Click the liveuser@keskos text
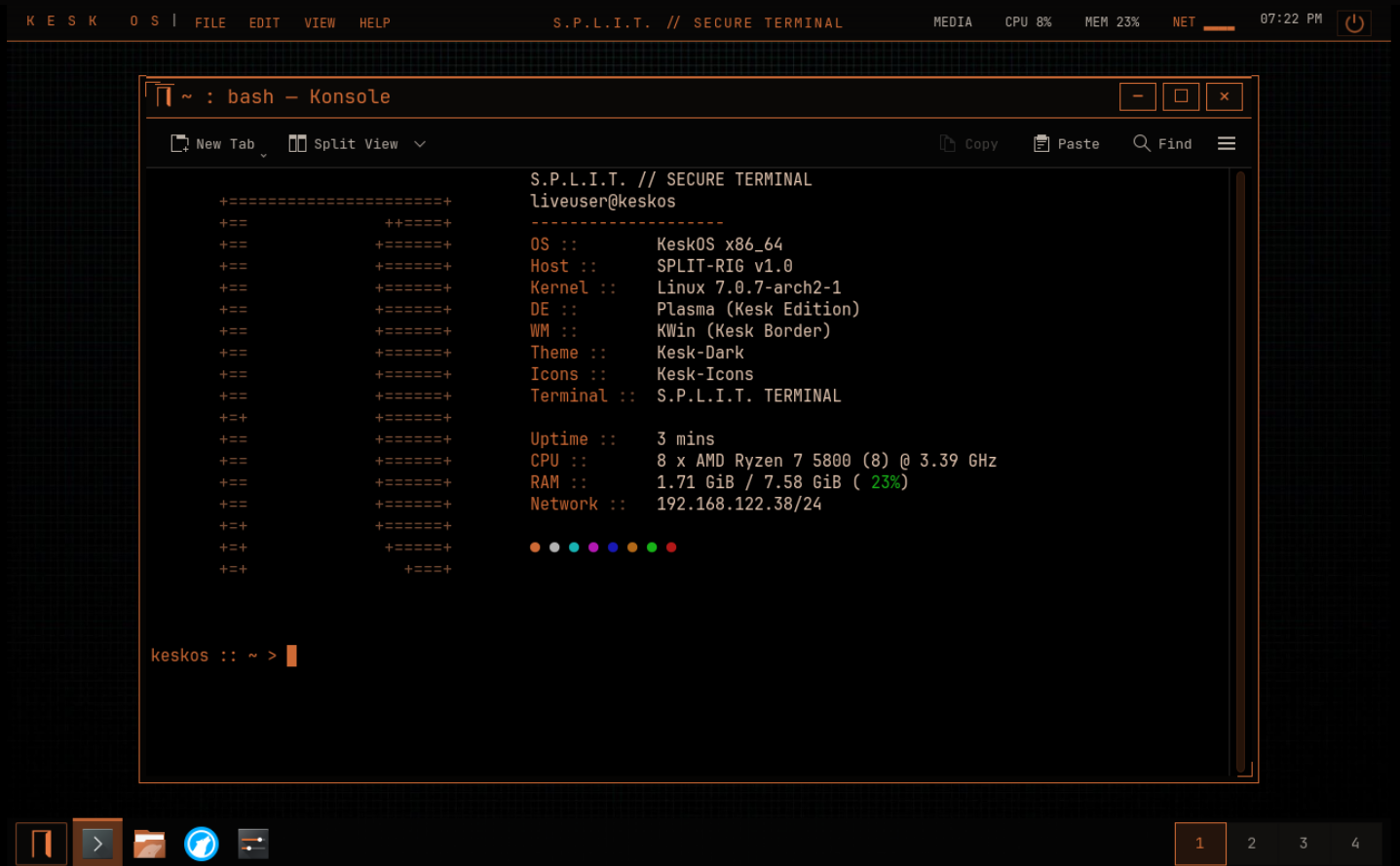1400x866 pixels. [603, 202]
